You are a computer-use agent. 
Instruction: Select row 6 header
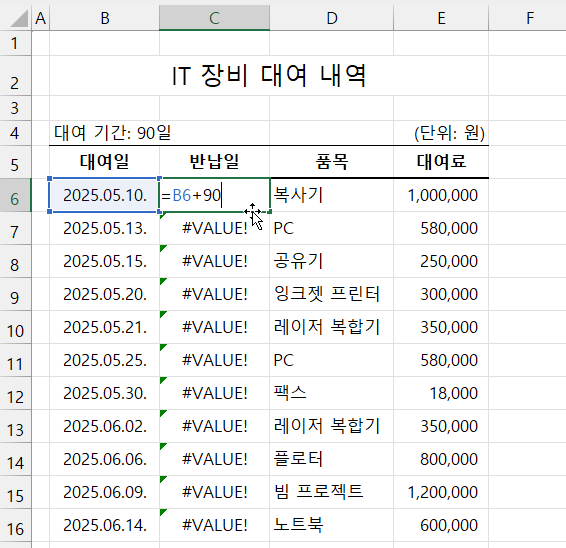(x=15, y=195)
